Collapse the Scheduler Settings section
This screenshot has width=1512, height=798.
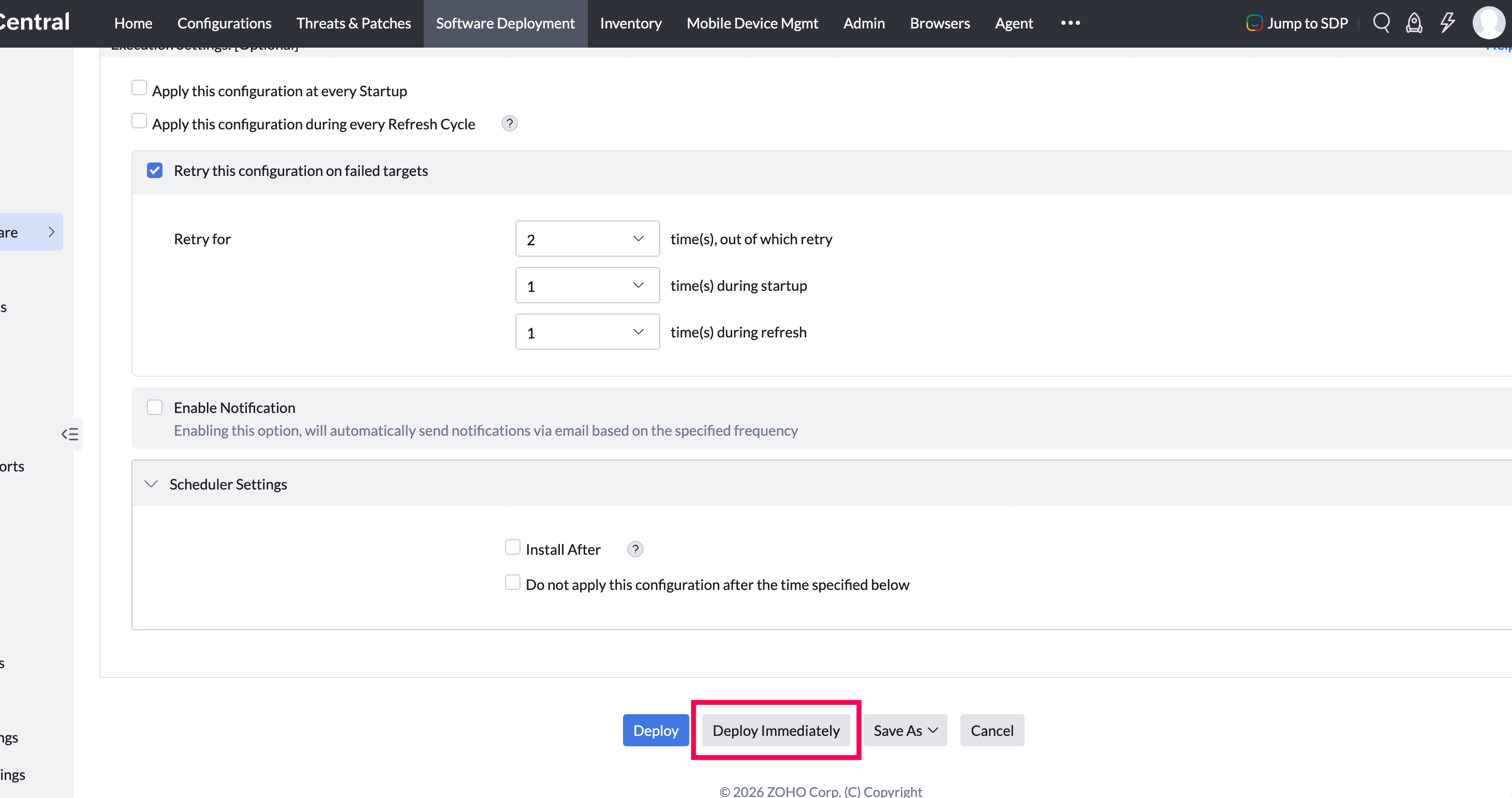[x=152, y=484]
